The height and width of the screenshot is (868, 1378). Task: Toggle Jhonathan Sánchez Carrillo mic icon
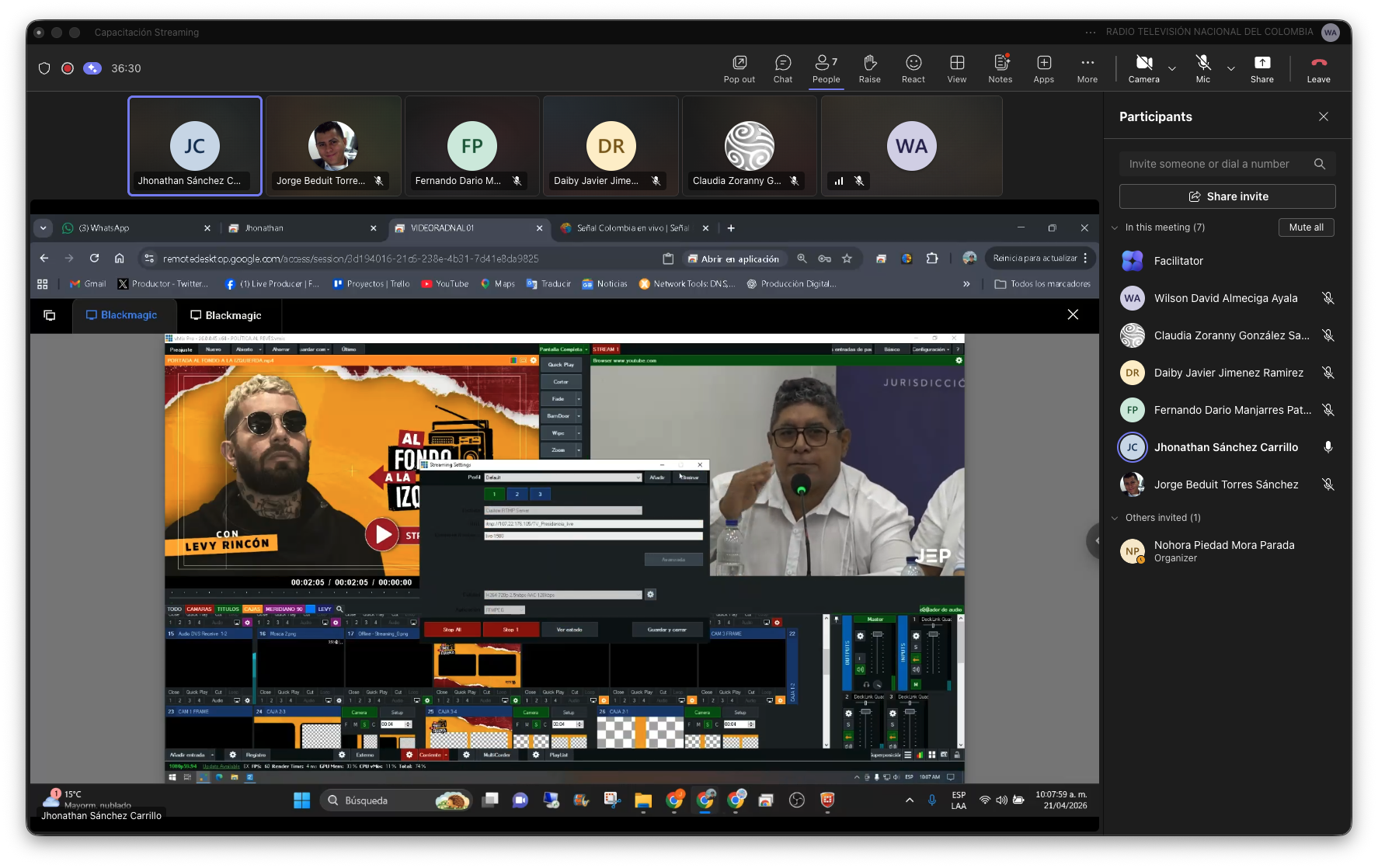[1328, 447]
